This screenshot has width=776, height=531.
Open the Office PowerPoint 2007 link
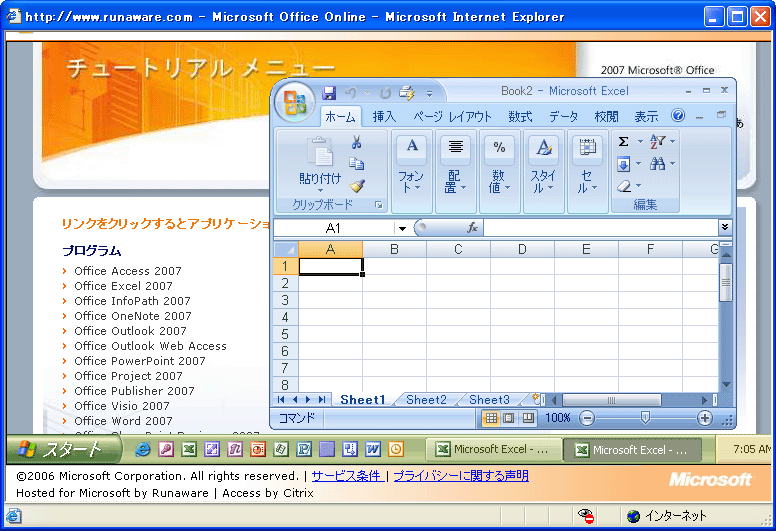[x=140, y=361]
